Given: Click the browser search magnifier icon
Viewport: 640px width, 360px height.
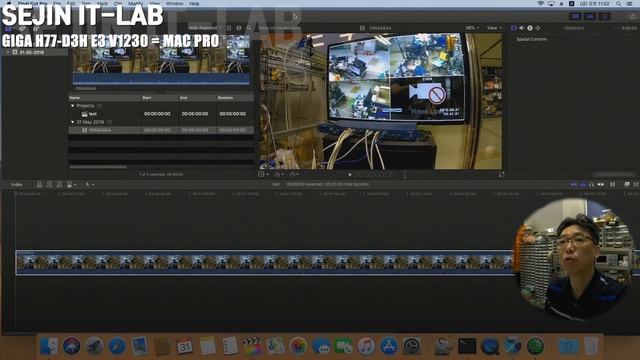Looking at the screenshot, I should tap(249, 28).
